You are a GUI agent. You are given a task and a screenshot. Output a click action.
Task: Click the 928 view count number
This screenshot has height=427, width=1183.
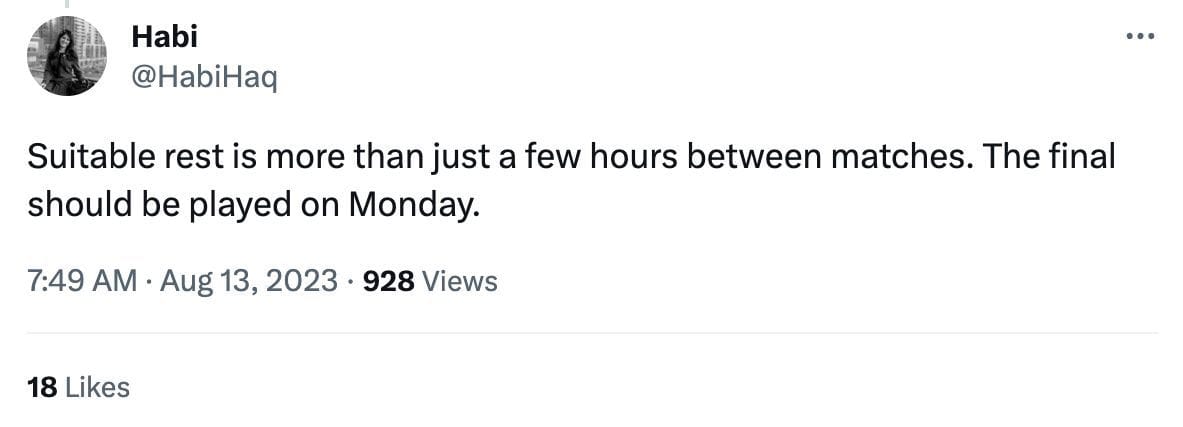(388, 281)
